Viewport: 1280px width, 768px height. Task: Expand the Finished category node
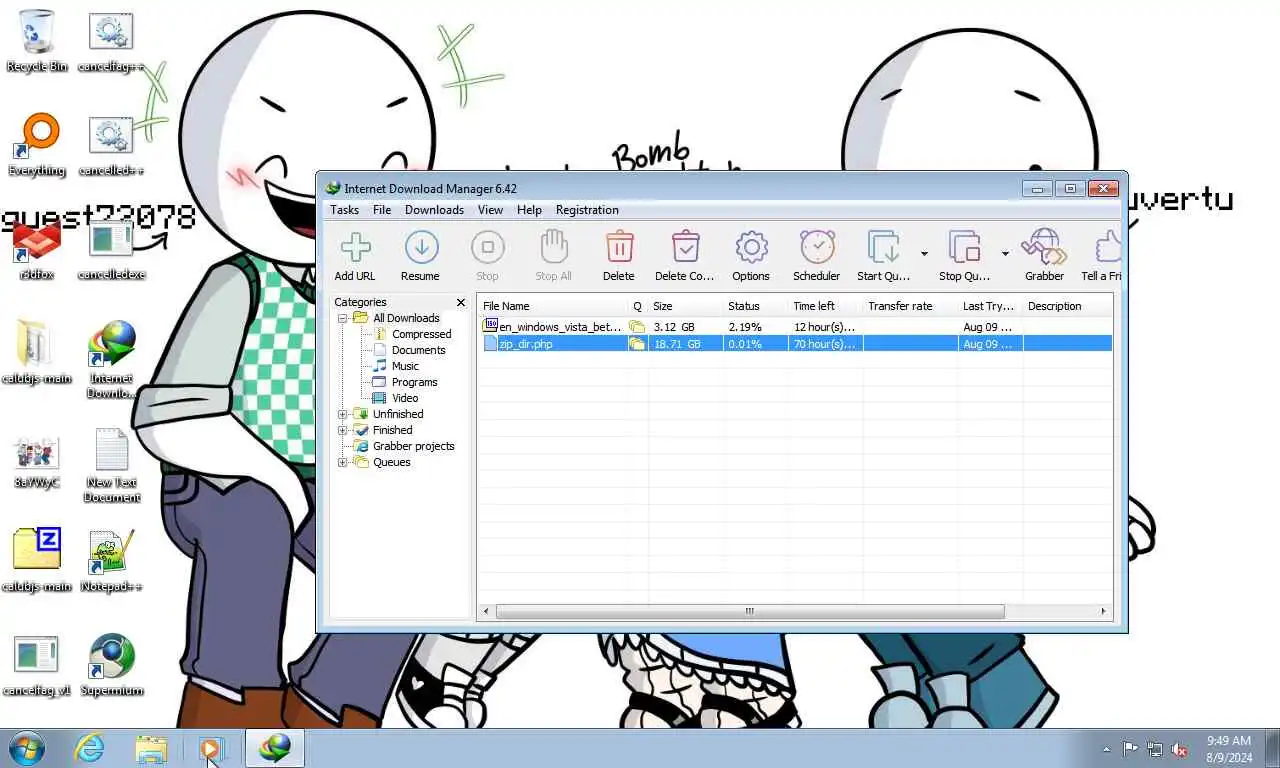(x=342, y=430)
